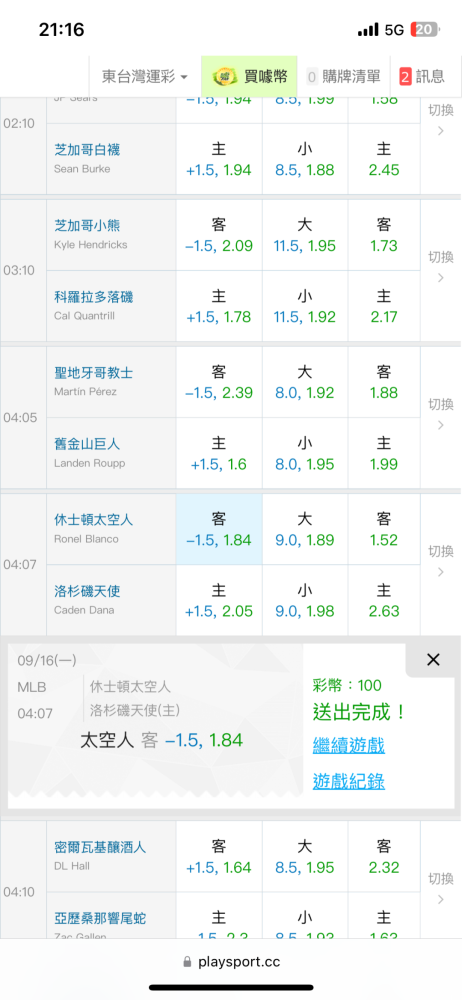The height and width of the screenshot is (1000, 462).
Task: Select Brewers 客 2.32 moneyline
Action: coord(384,857)
